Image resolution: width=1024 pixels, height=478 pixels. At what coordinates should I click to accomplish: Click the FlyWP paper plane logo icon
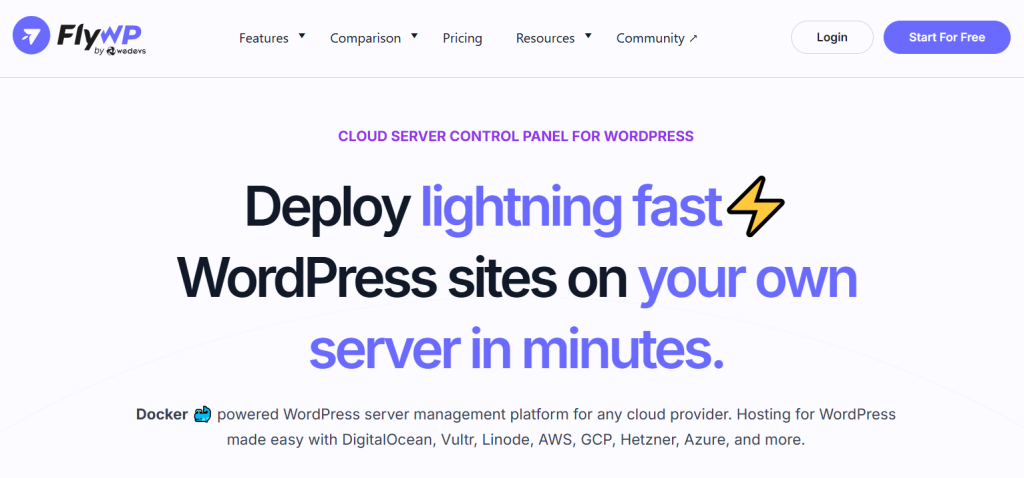34,37
